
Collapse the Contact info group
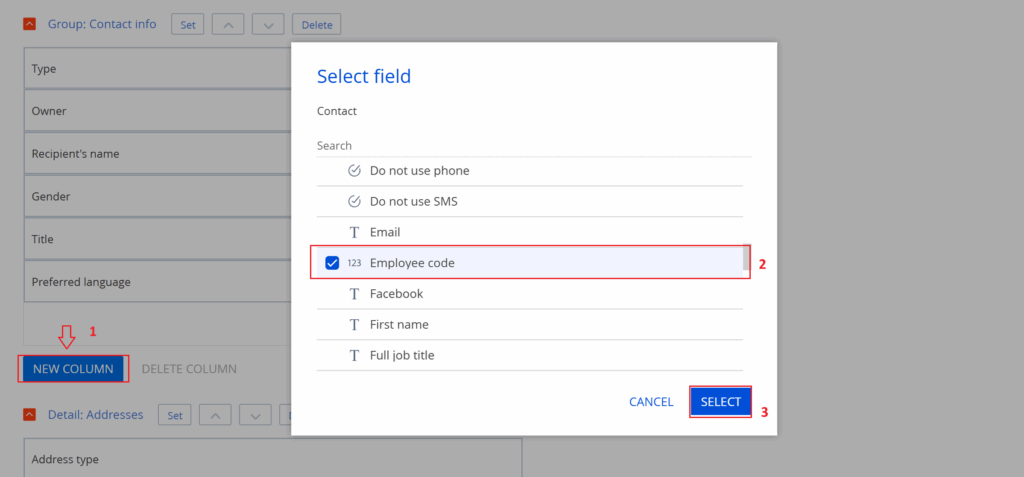pos(30,24)
